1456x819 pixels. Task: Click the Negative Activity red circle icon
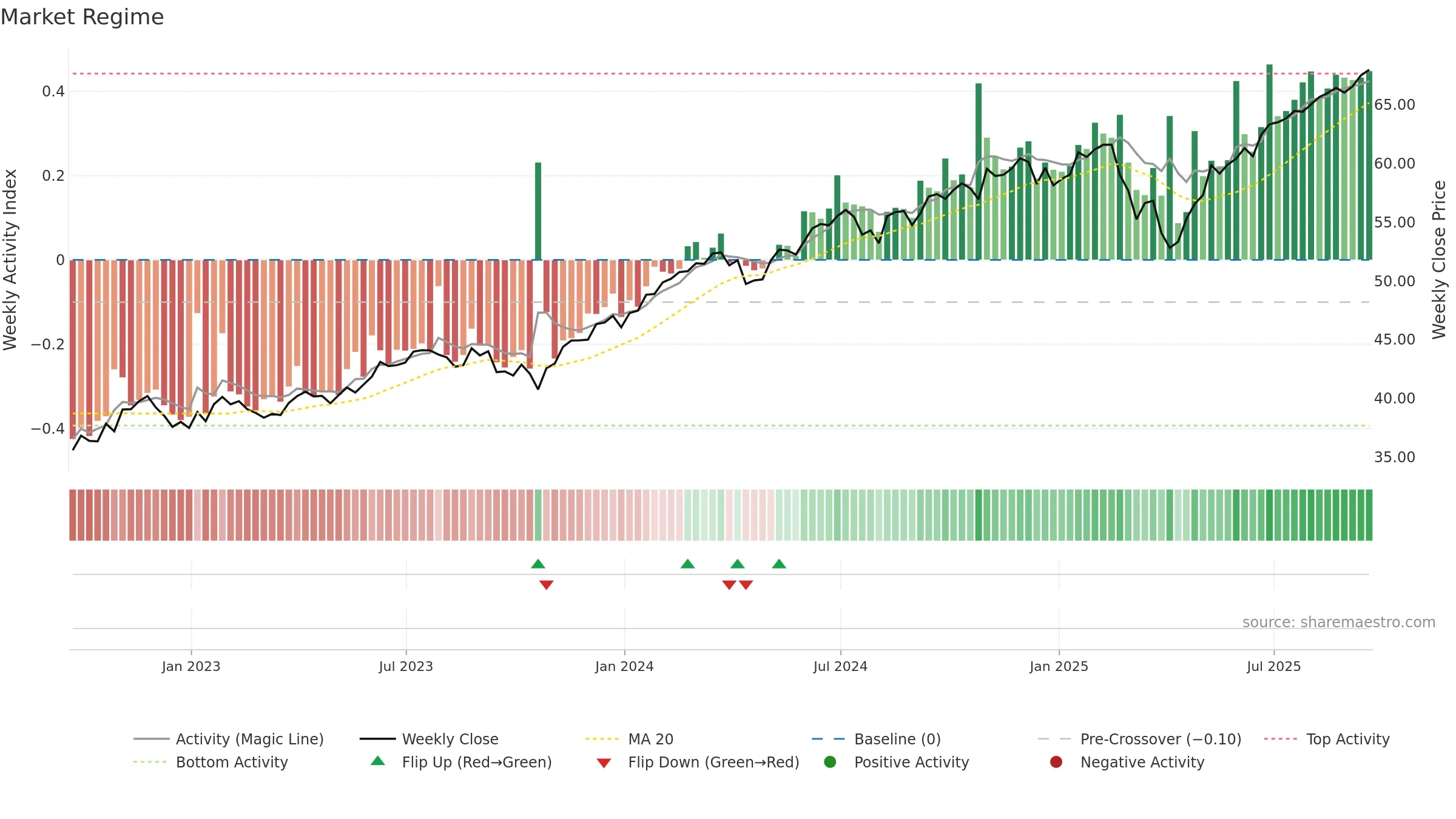pos(1056,762)
